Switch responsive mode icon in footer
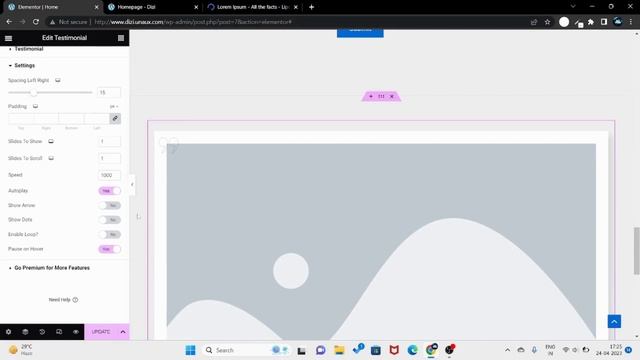This screenshot has height=360, width=640. click(59, 332)
